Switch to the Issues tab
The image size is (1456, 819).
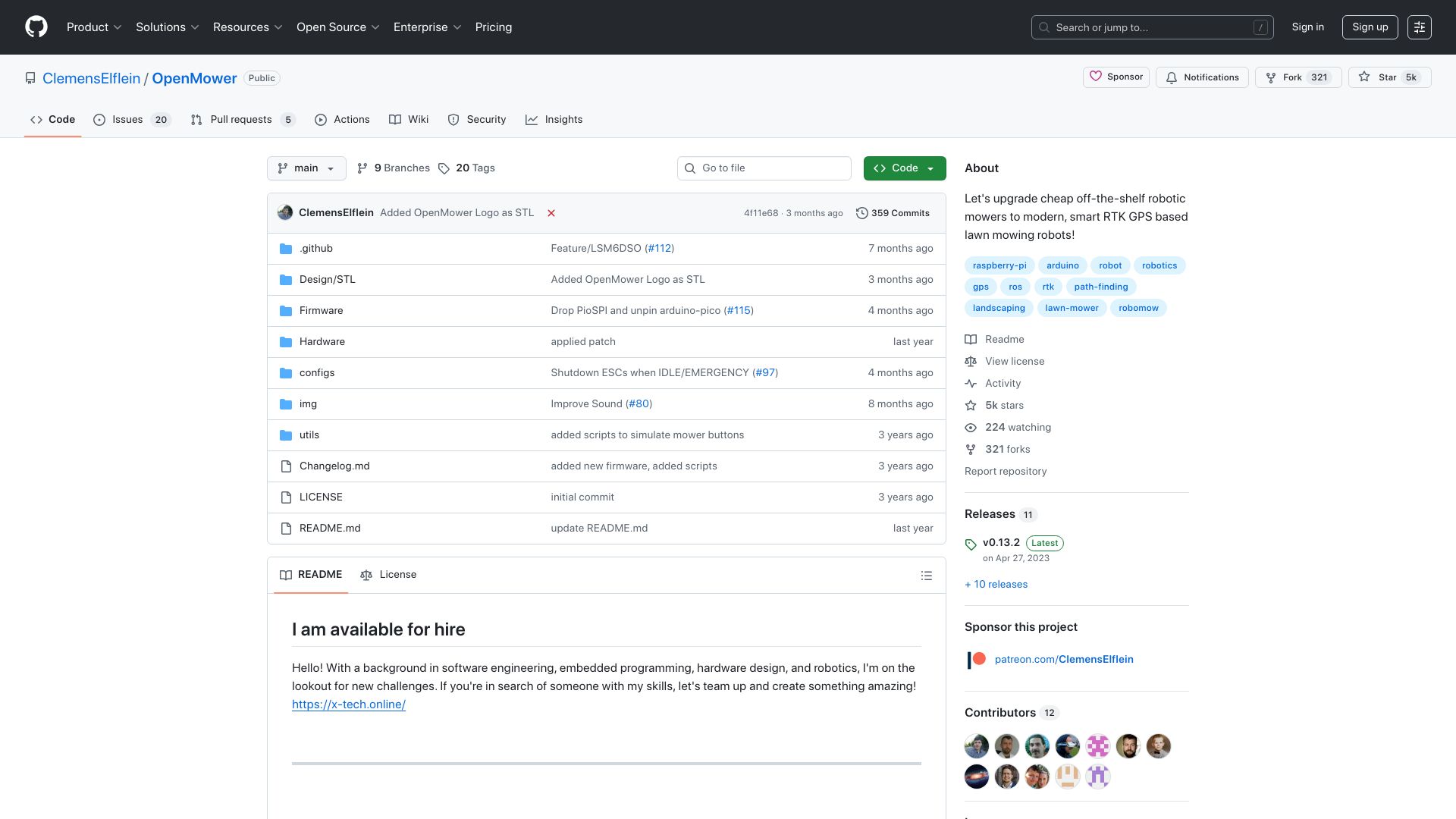click(132, 120)
